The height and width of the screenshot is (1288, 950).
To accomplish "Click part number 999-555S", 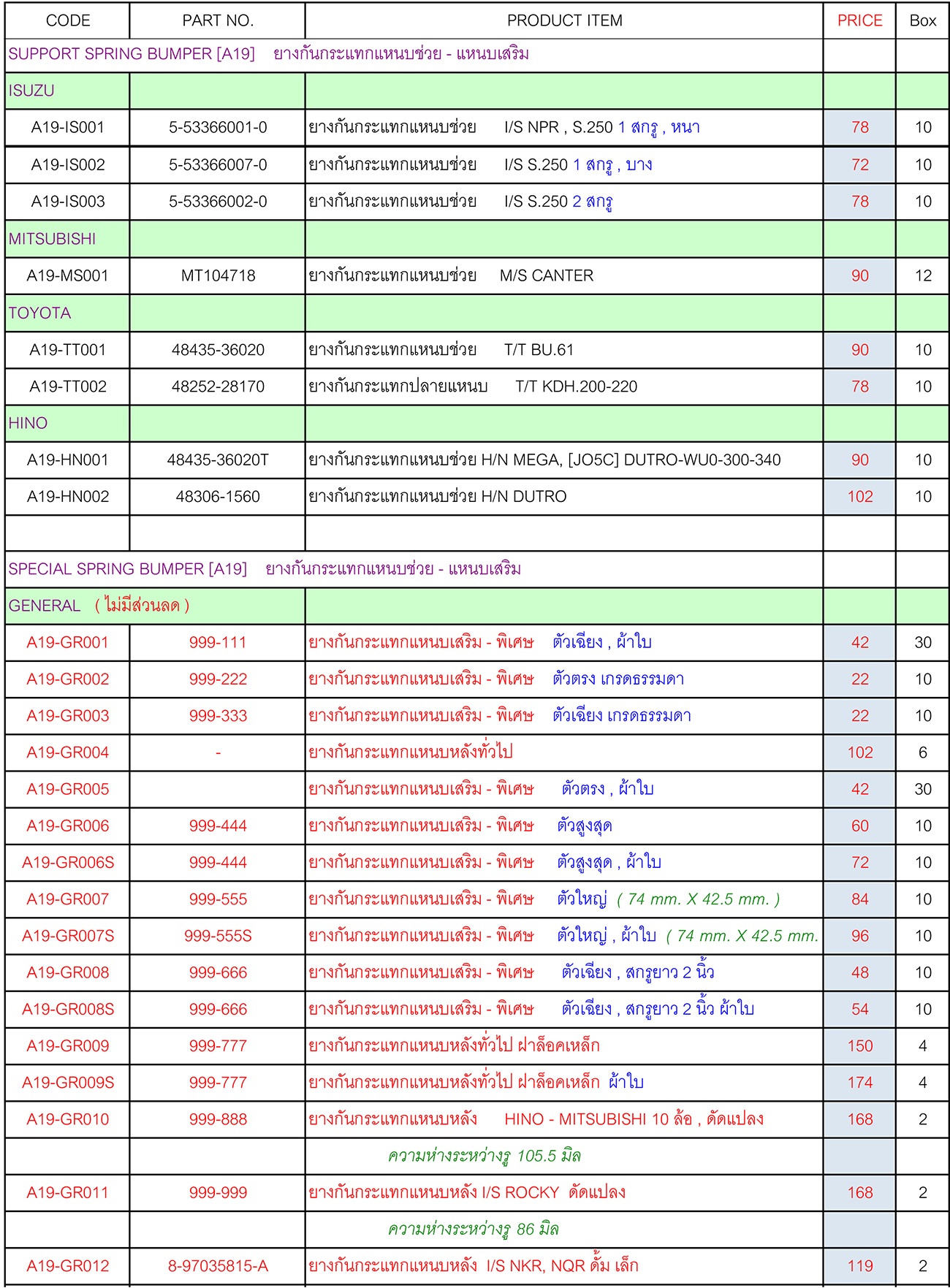I will [x=218, y=936].
